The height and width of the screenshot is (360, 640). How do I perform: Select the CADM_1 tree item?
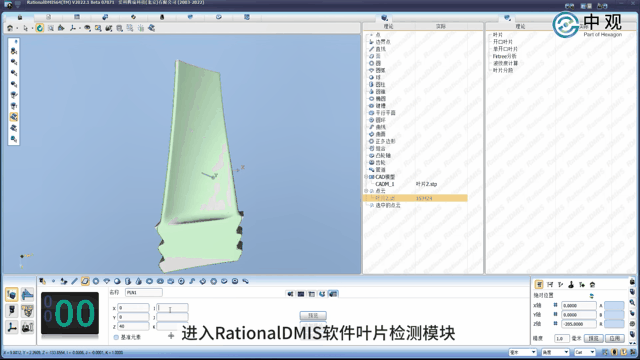384,184
